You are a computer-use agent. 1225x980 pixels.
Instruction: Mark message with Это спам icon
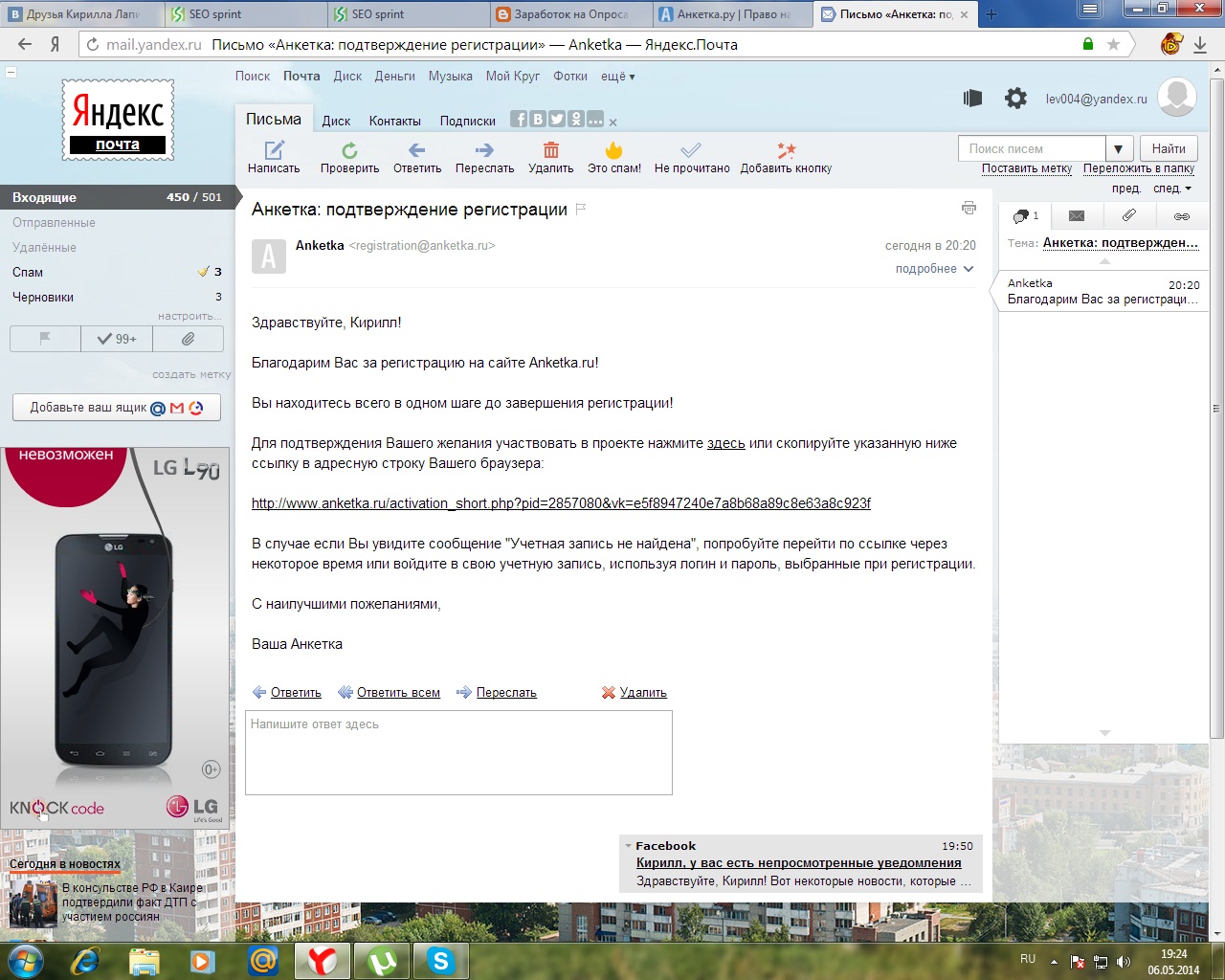tap(614, 149)
